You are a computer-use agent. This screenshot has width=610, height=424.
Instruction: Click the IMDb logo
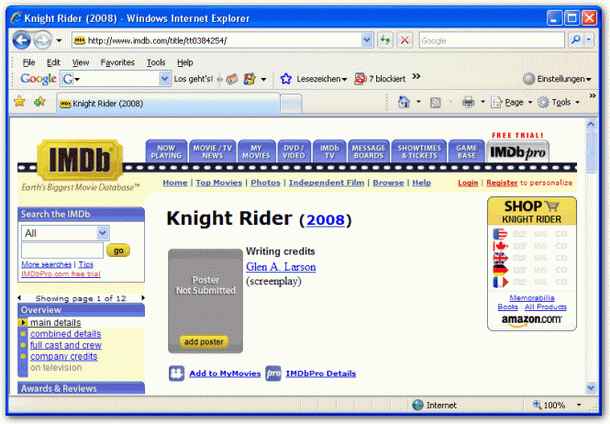click(79, 160)
